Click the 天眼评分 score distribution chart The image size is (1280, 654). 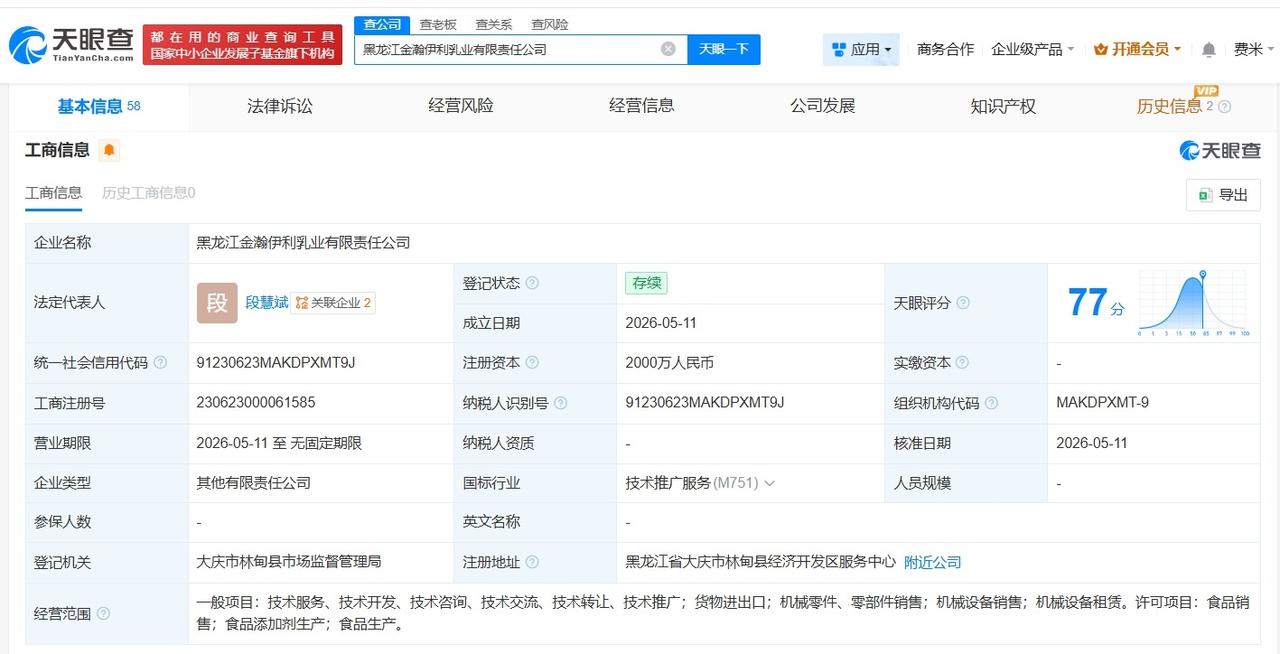pos(1194,303)
